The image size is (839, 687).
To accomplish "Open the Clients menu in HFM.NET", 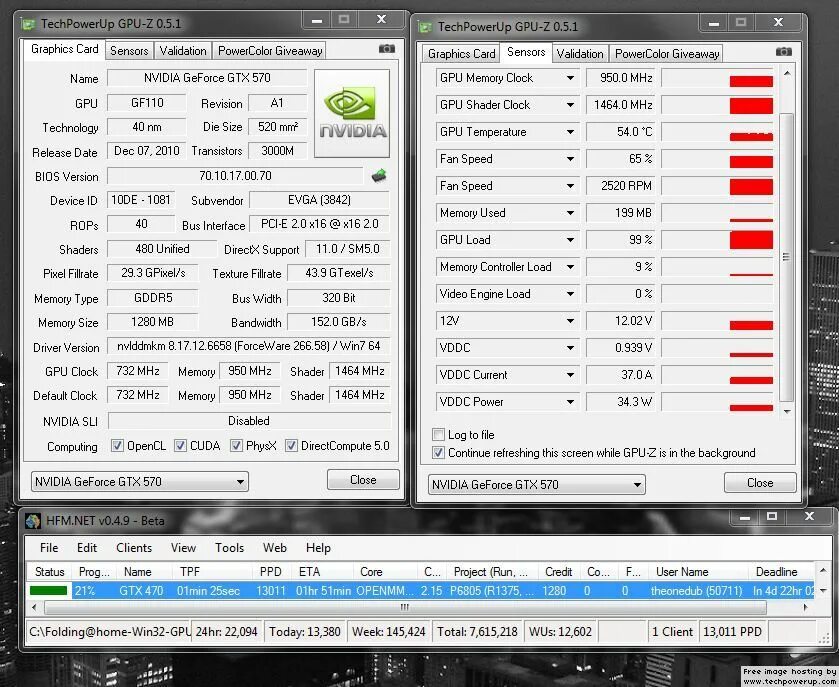I will (134, 548).
